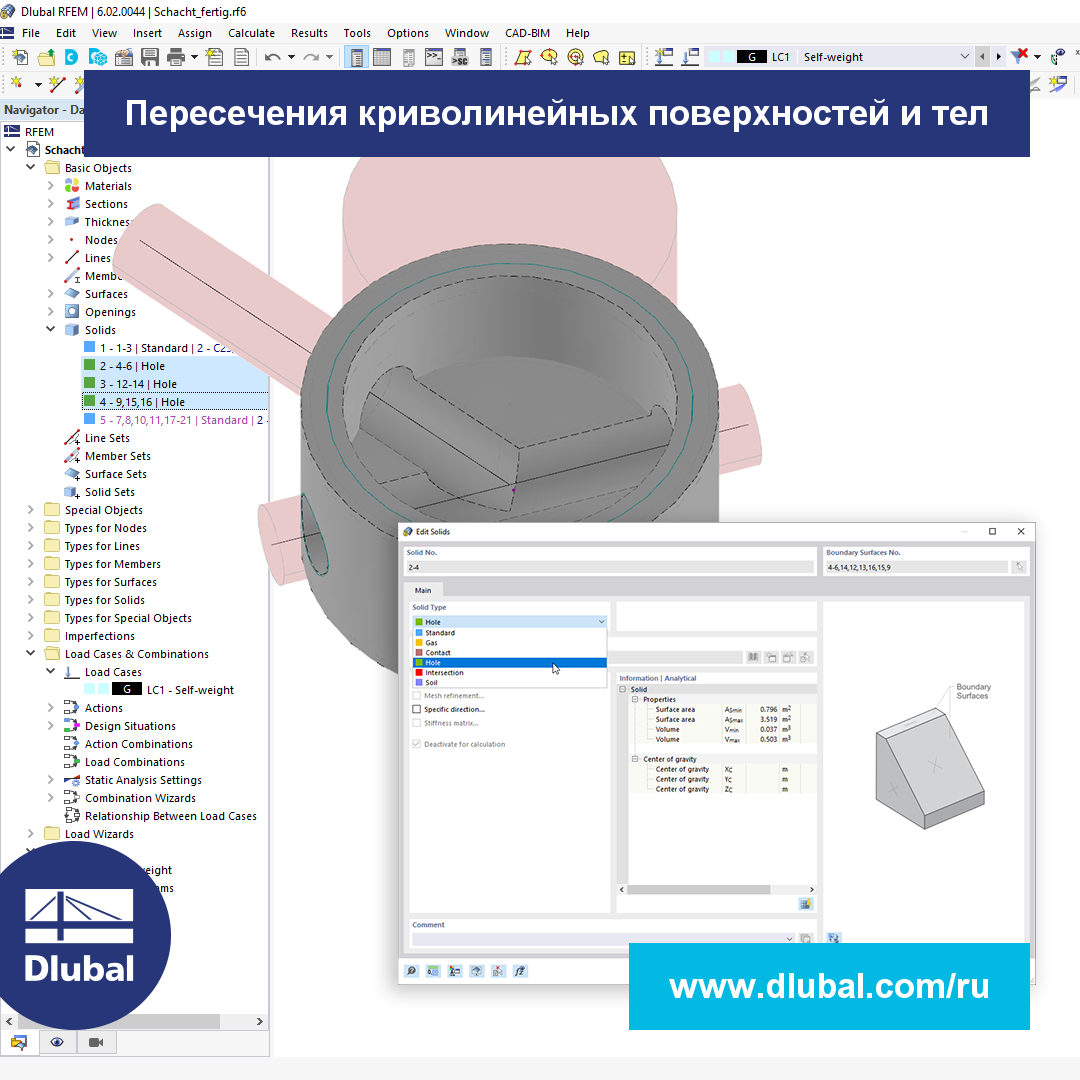Open the Calculate menu
Image resolution: width=1080 pixels, height=1080 pixels.
(x=251, y=32)
